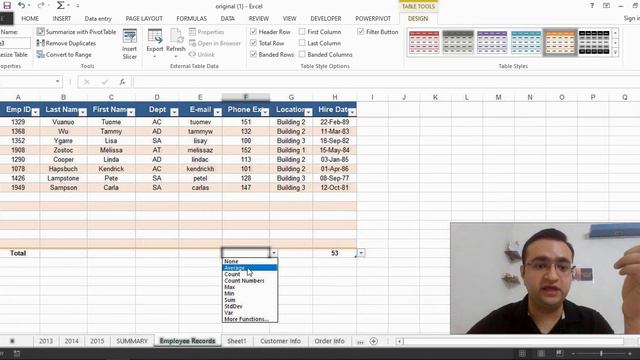The height and width of the screenshot is (360, 640).
Task: Open the Help question mark icon
Action: point(592,6)
